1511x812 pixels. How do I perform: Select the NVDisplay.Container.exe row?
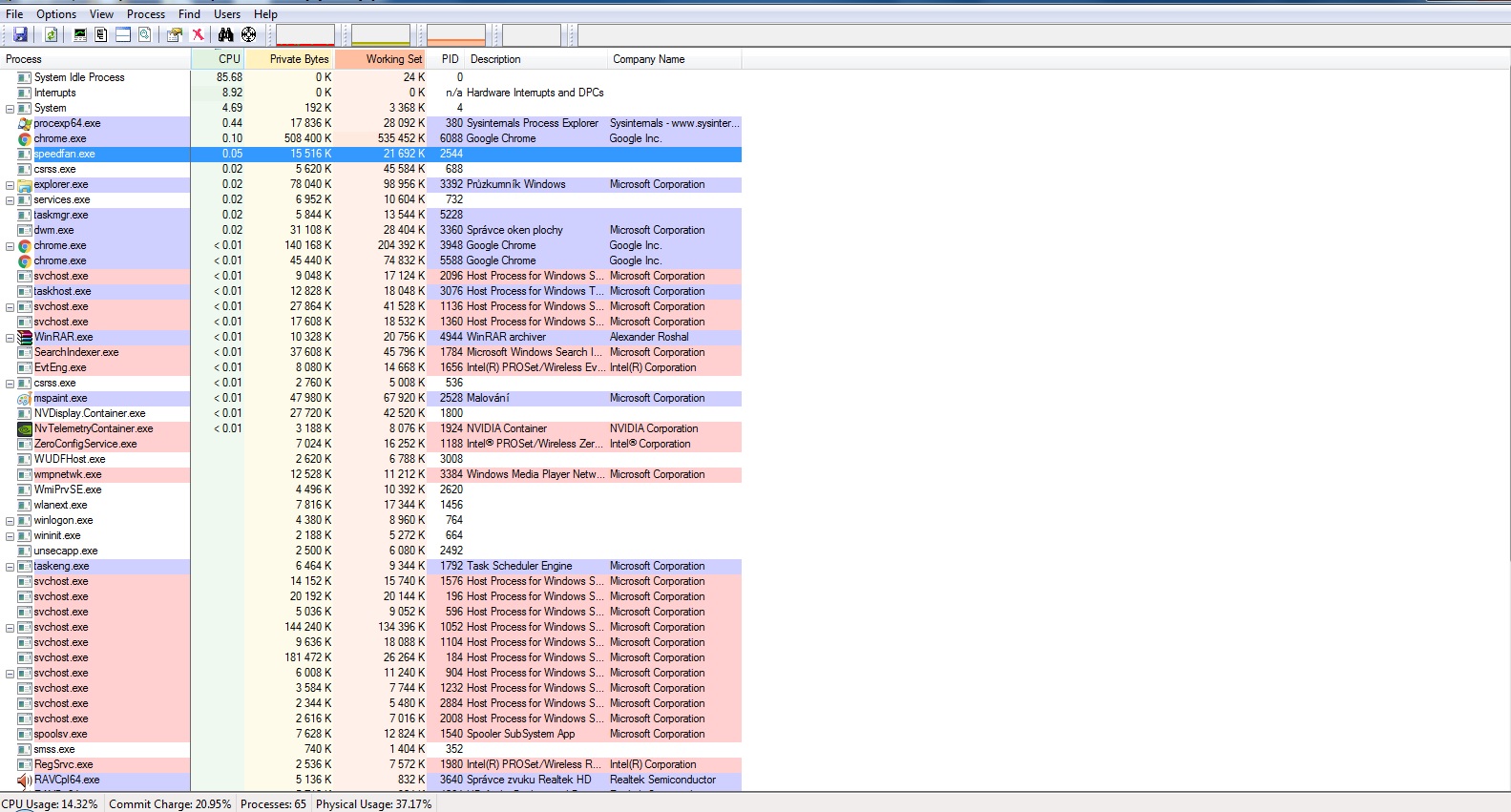point(370,413)
